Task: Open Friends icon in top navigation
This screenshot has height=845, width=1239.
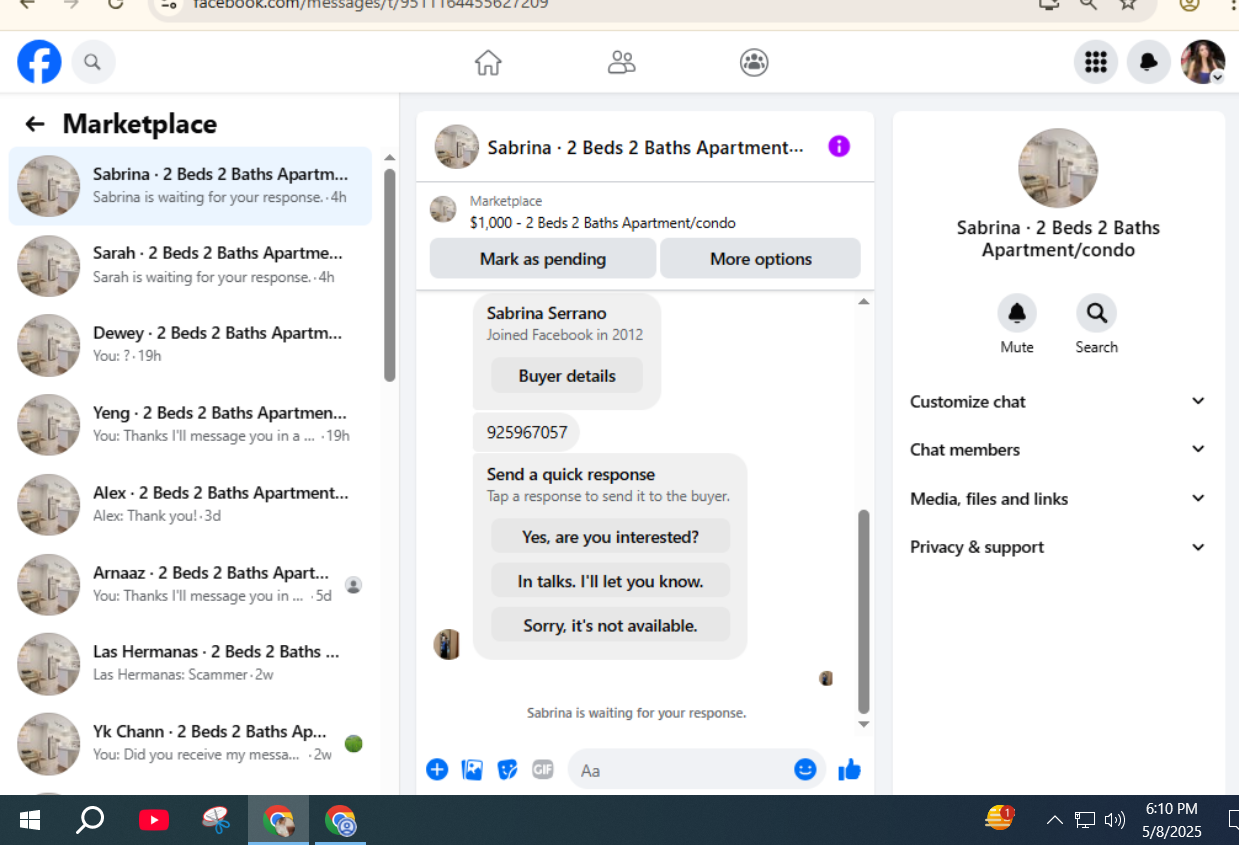Action: 621,63
